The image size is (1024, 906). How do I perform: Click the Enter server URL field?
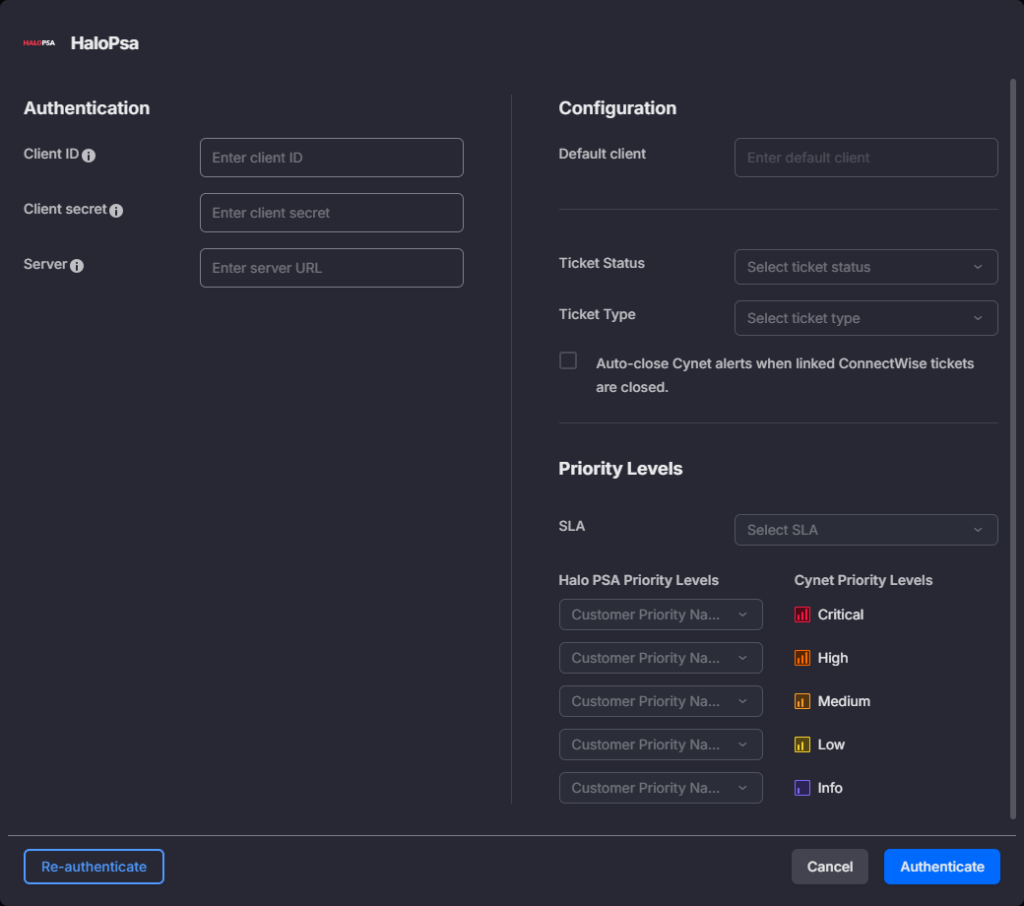331,268
